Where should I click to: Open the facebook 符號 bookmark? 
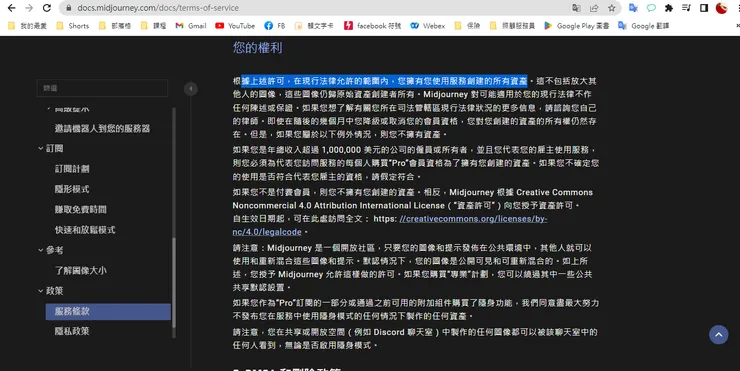click(372, 26)
